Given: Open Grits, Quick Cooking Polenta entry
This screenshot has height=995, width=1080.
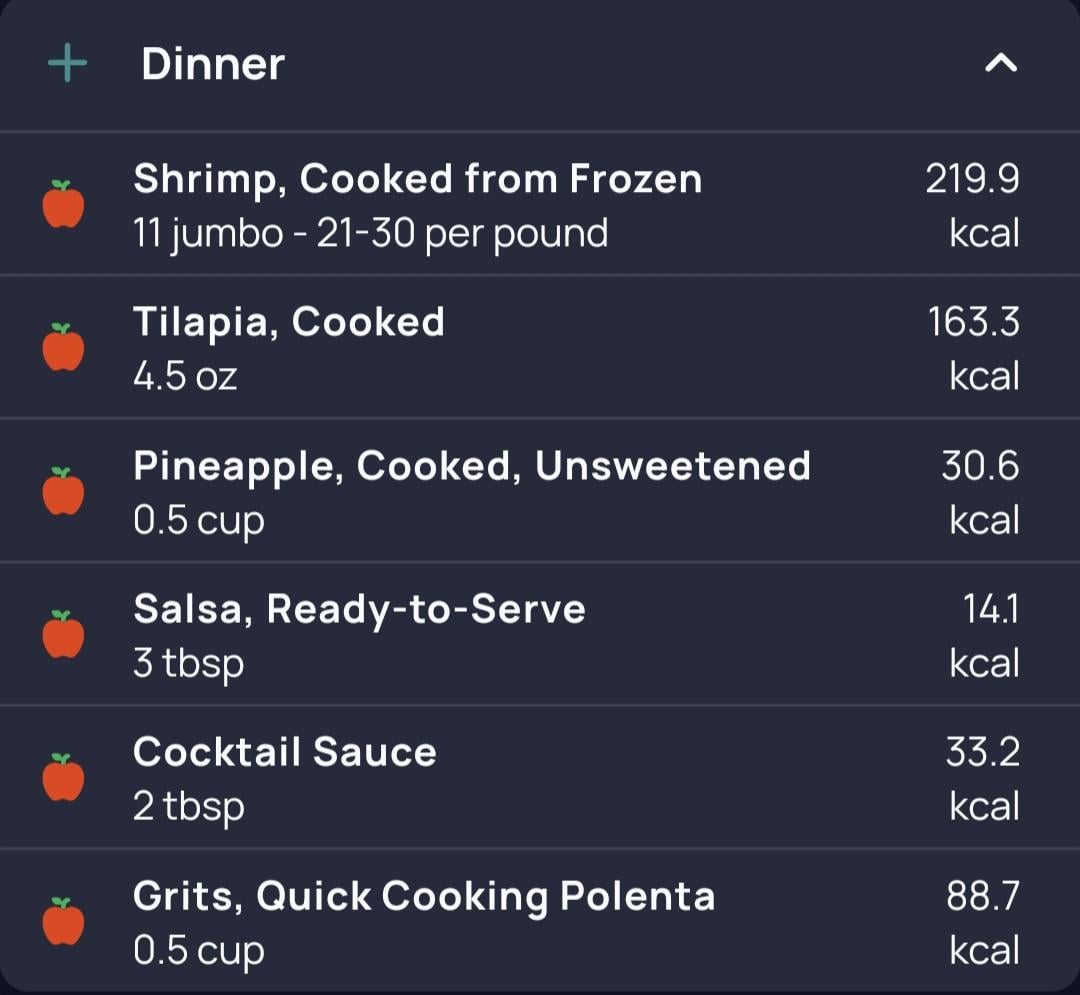Looking at the screenshot, I should coord(540,921).
